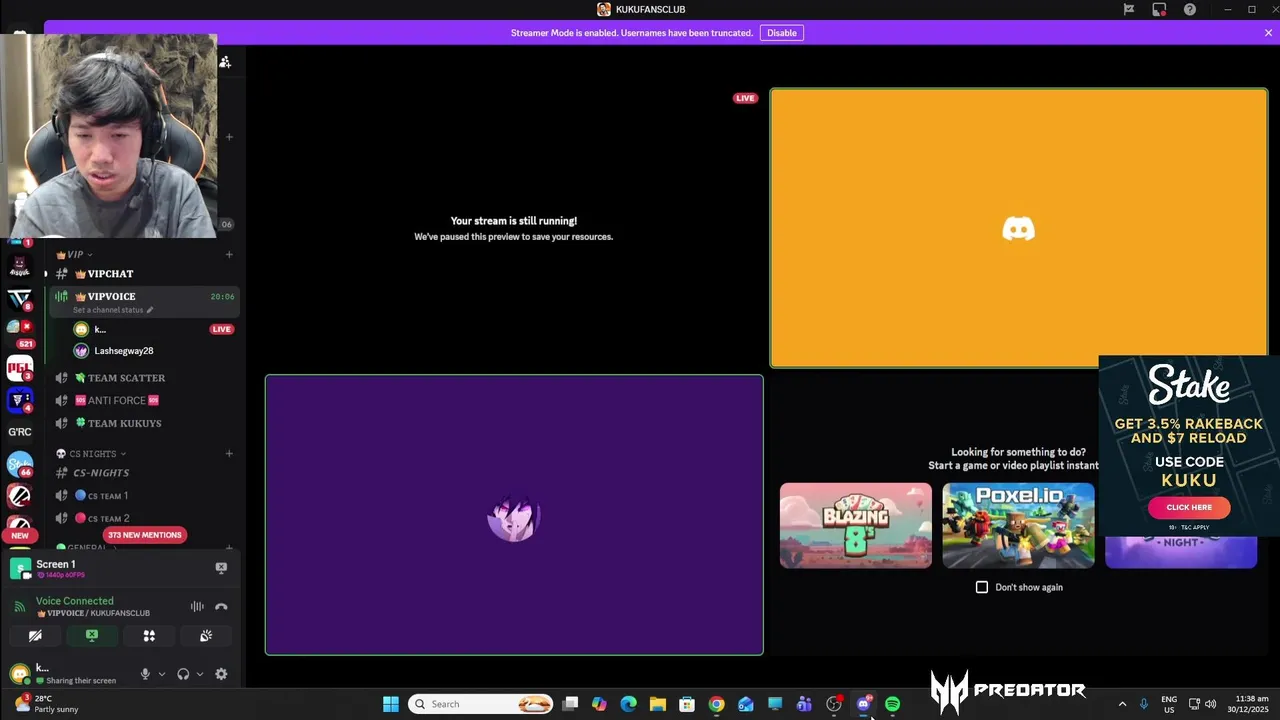Viewport: 1280px width, 720px height.
Task: Open the 28°C Partly sunny weather widget
Action: pos(46,704)
